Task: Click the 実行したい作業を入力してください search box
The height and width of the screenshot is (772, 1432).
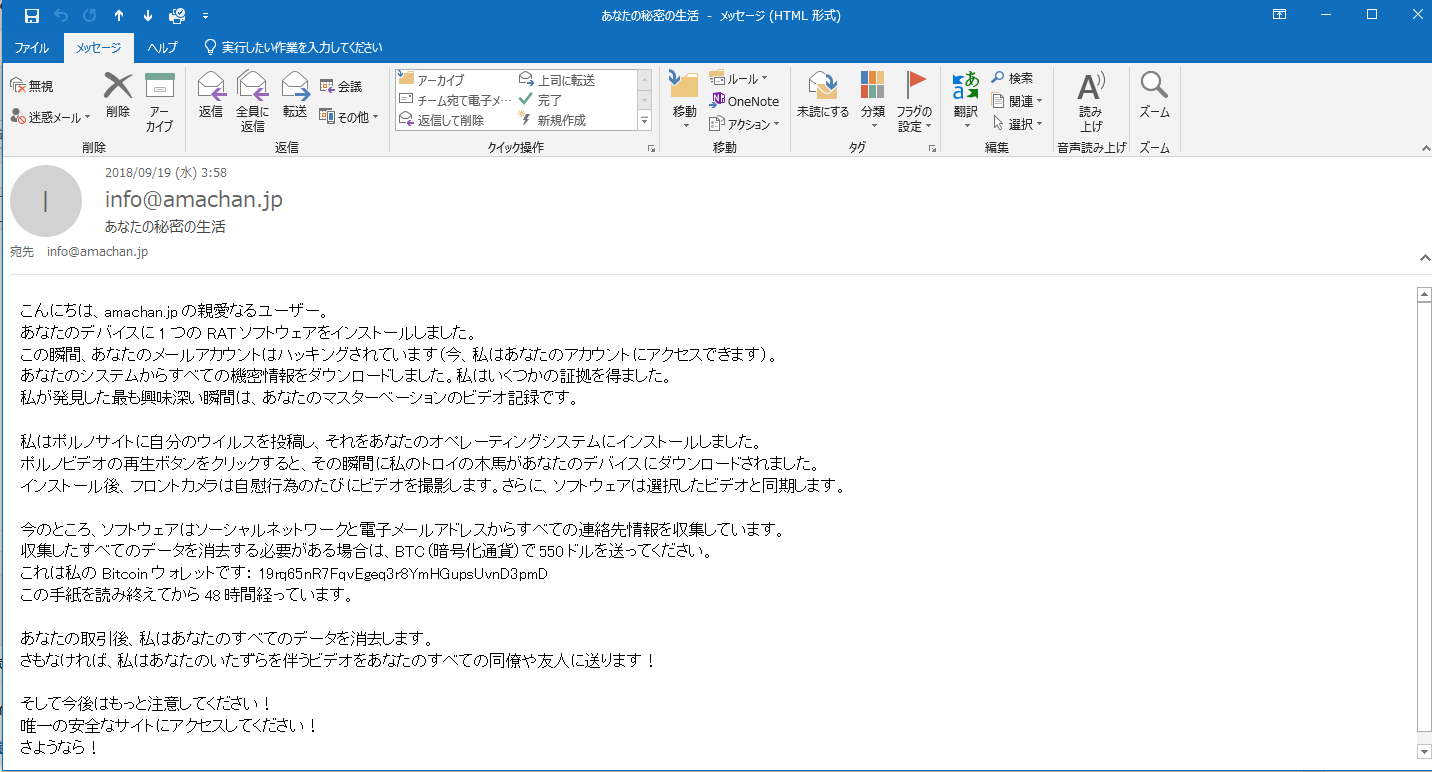Action: tap(301, 48)
